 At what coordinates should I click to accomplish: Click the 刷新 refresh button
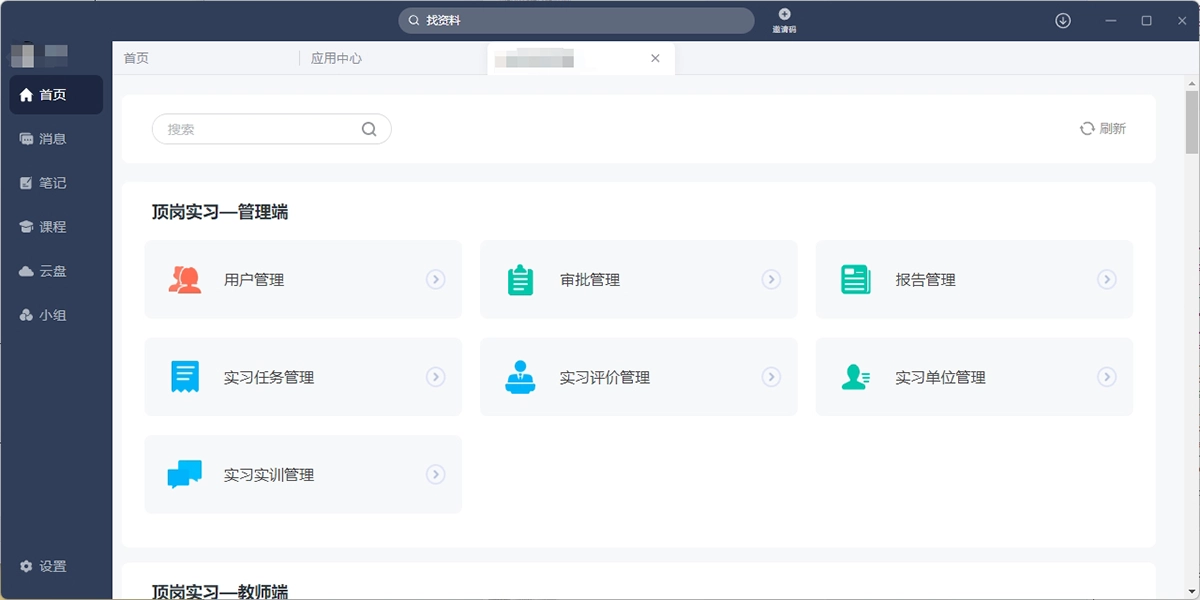click(1102, 128)
